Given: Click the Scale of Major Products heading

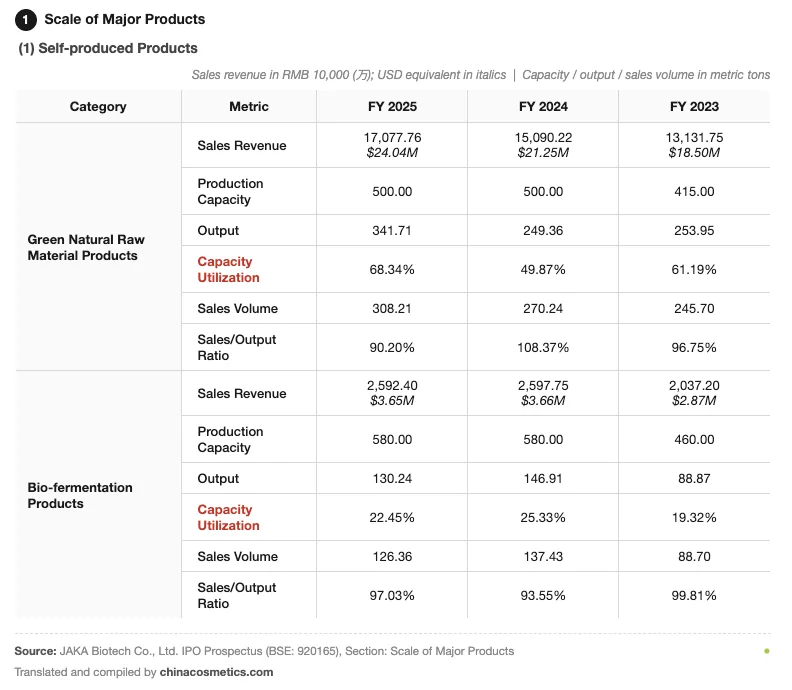Looking at the screenshot, I should pos(125,20).
